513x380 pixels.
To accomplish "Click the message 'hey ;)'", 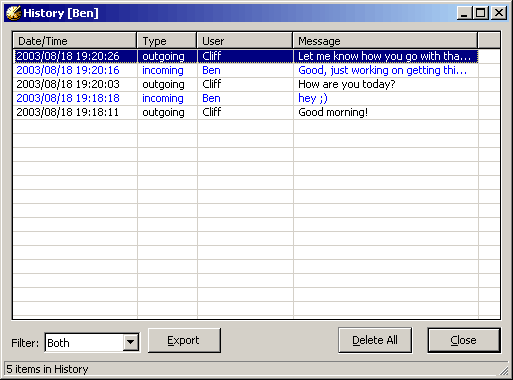I will [x=313, y=98].
